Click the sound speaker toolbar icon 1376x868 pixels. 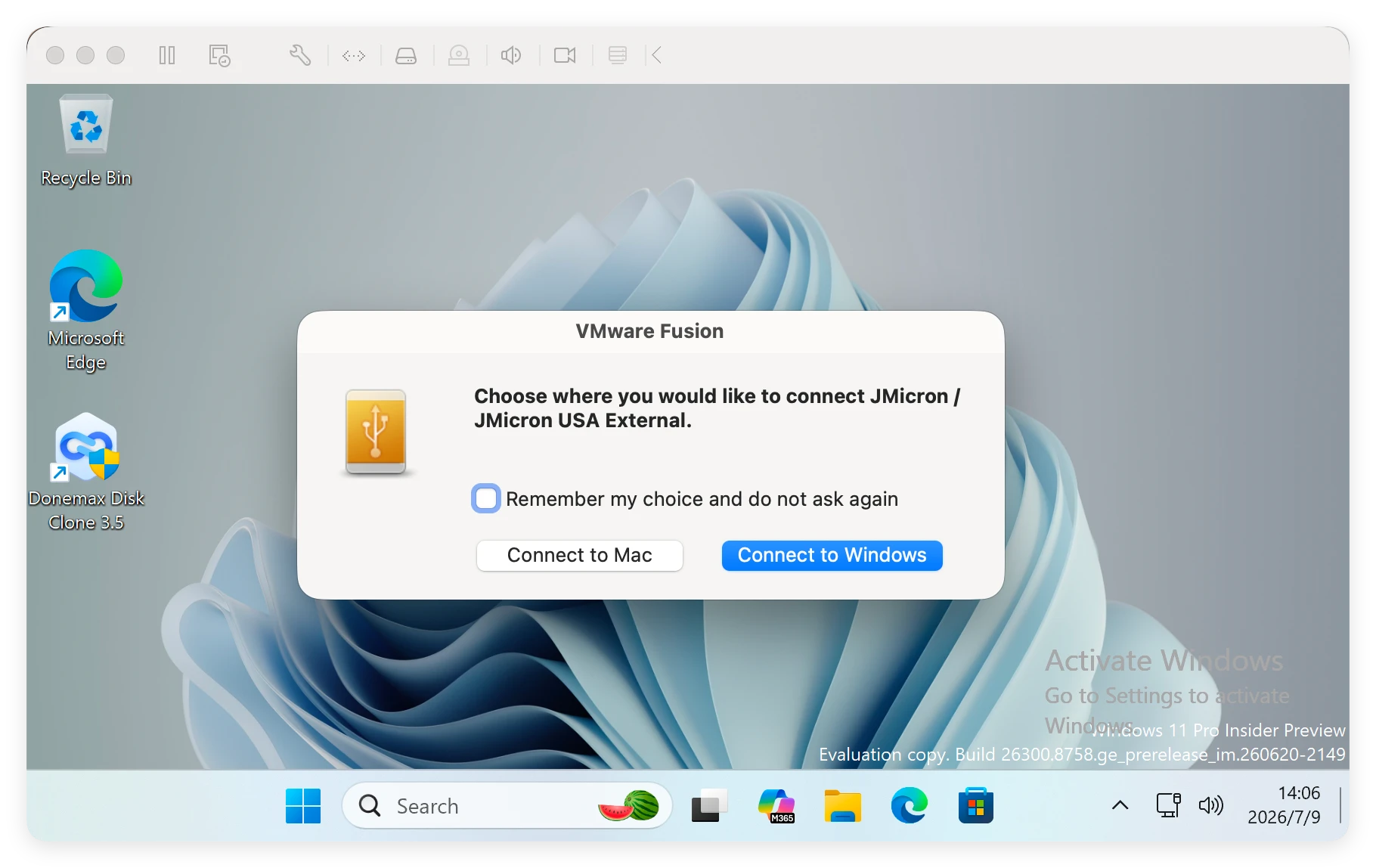(x=511, y=55)
